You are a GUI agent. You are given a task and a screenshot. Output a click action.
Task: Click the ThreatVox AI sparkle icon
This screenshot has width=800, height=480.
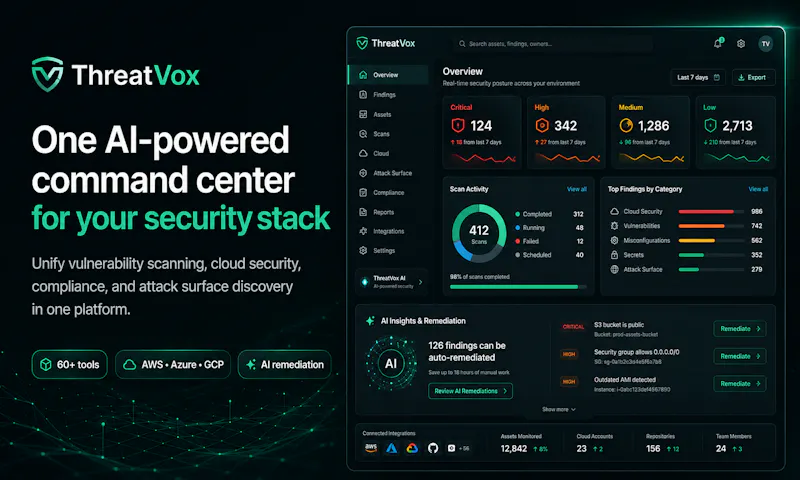tap(364, 282)
